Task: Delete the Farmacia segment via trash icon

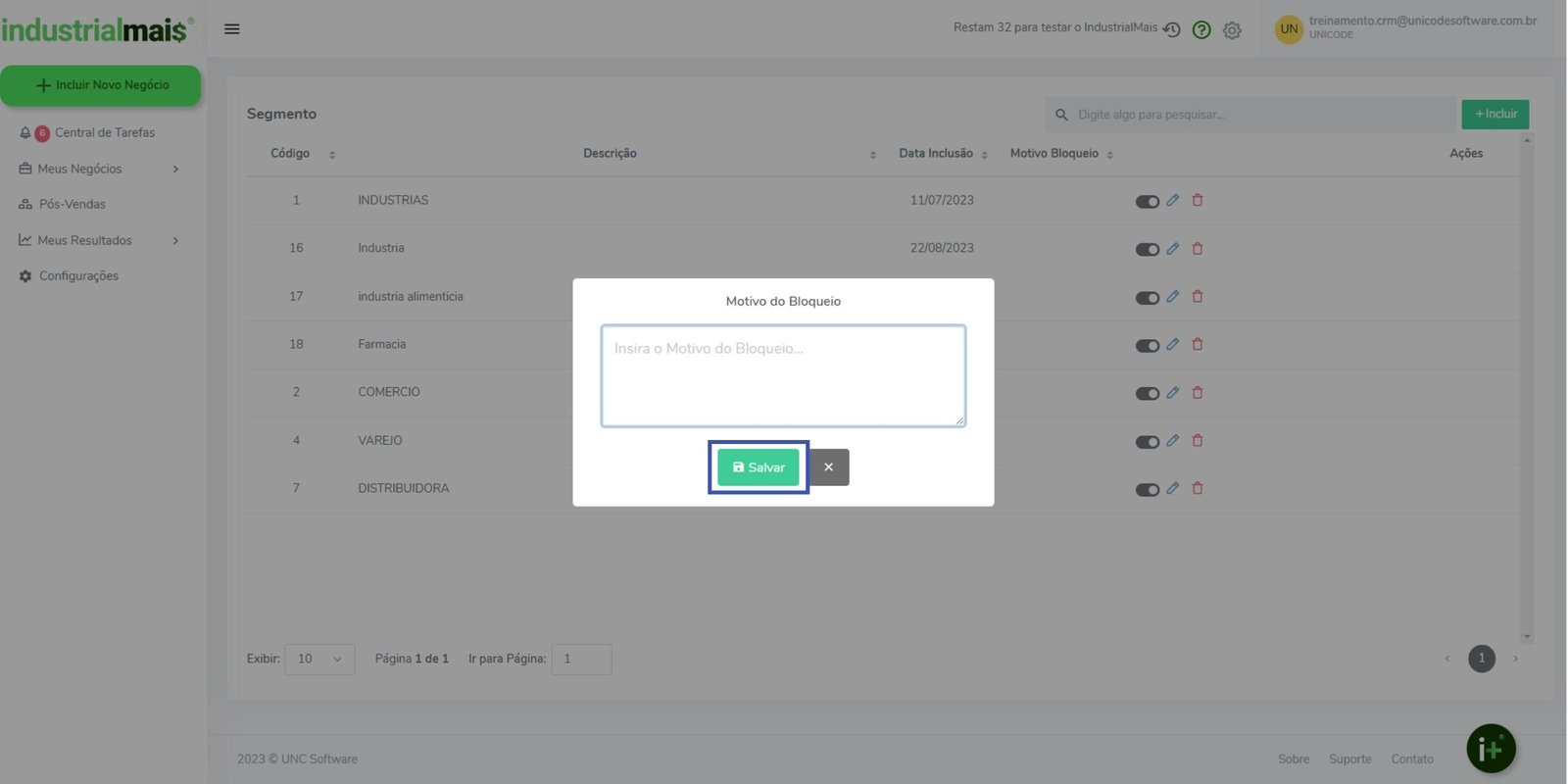Action: 1197,344
